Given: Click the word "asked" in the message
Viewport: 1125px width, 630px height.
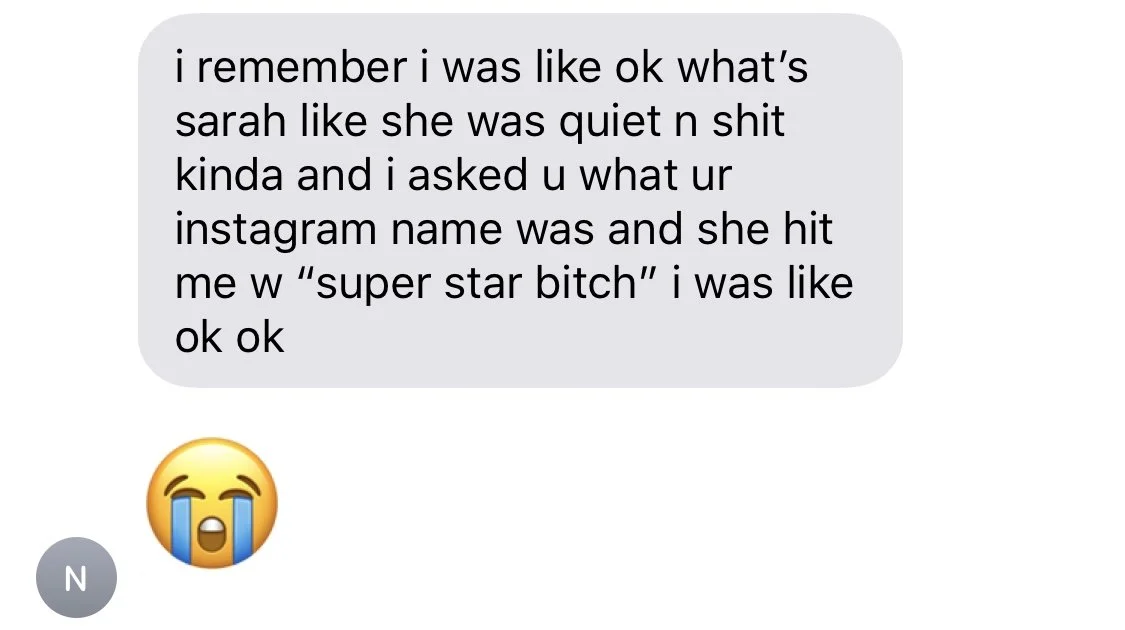Looking at the screenshot, I should (468, 175).
